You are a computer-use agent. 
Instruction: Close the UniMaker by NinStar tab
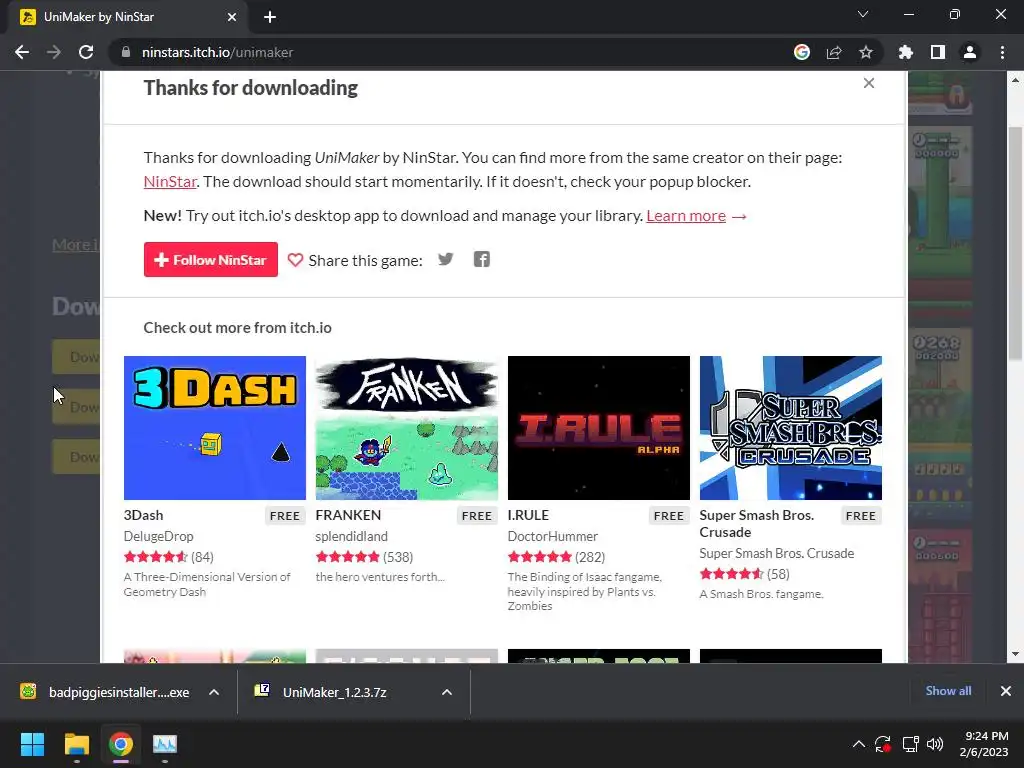click(232, 17)
